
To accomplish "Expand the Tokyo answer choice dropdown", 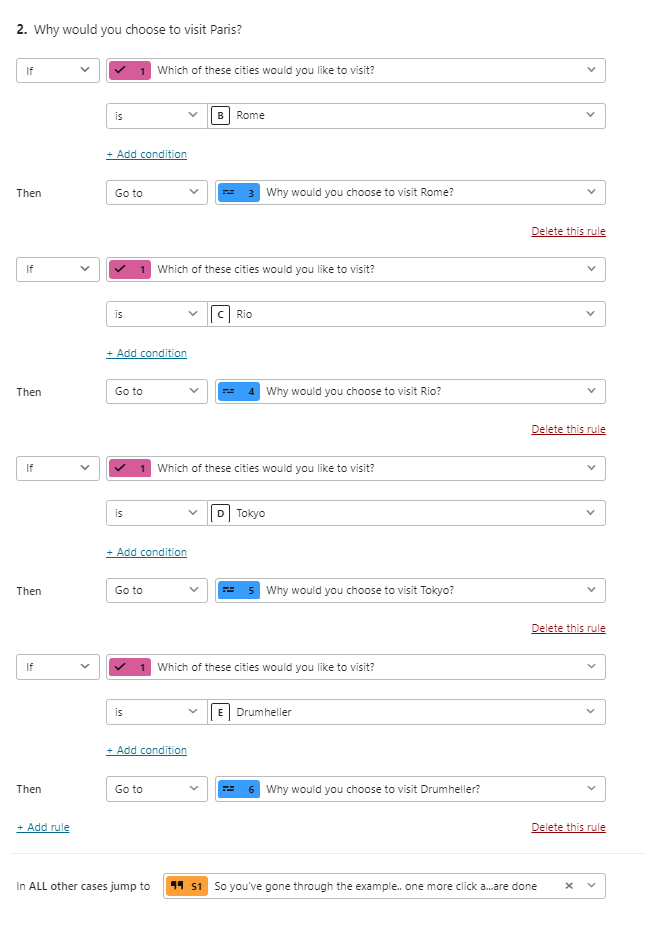I will [406, 513].
